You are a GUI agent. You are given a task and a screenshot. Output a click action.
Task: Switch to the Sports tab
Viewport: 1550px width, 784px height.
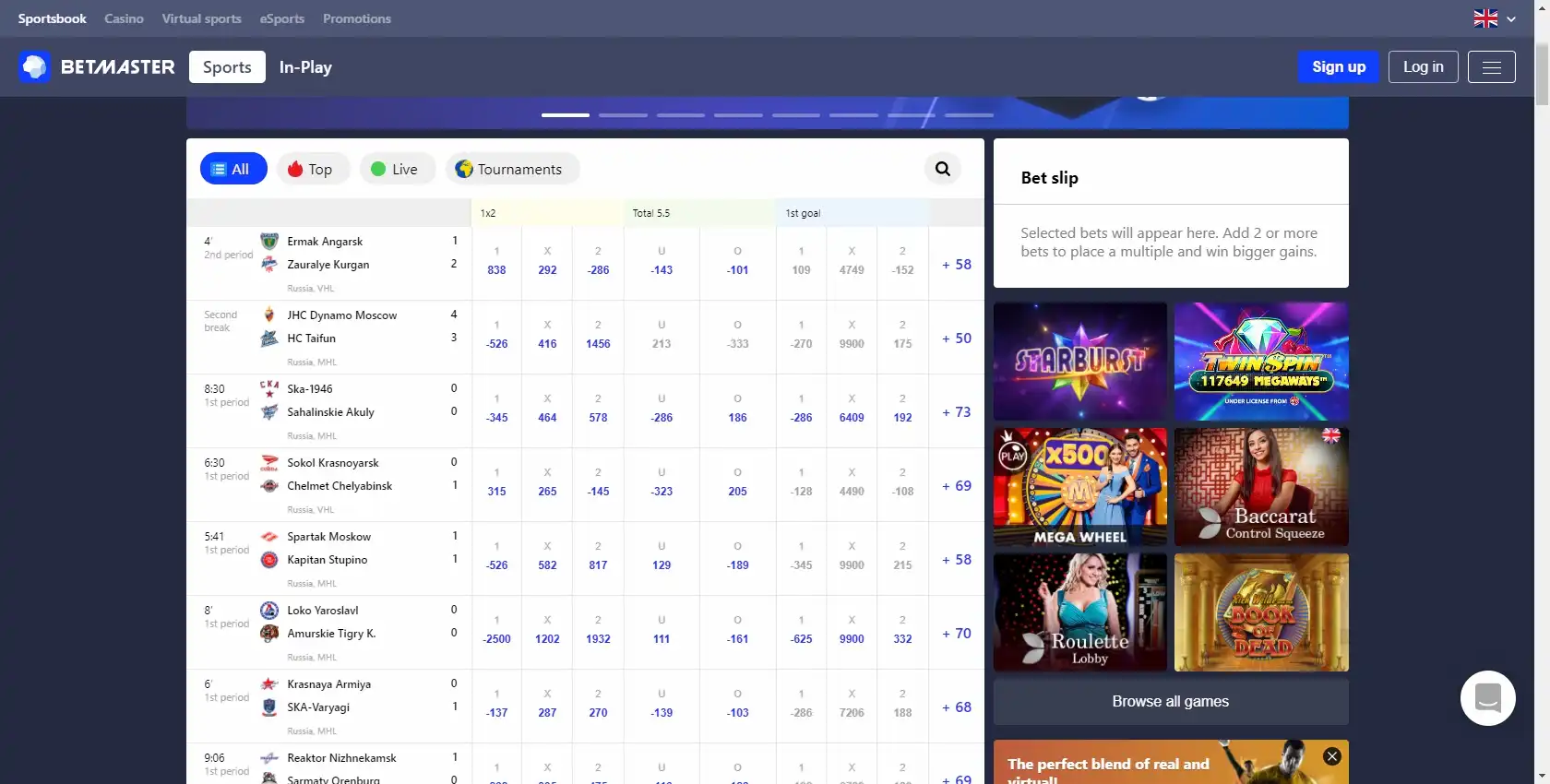pyautogui.click(x=227, y=66)
